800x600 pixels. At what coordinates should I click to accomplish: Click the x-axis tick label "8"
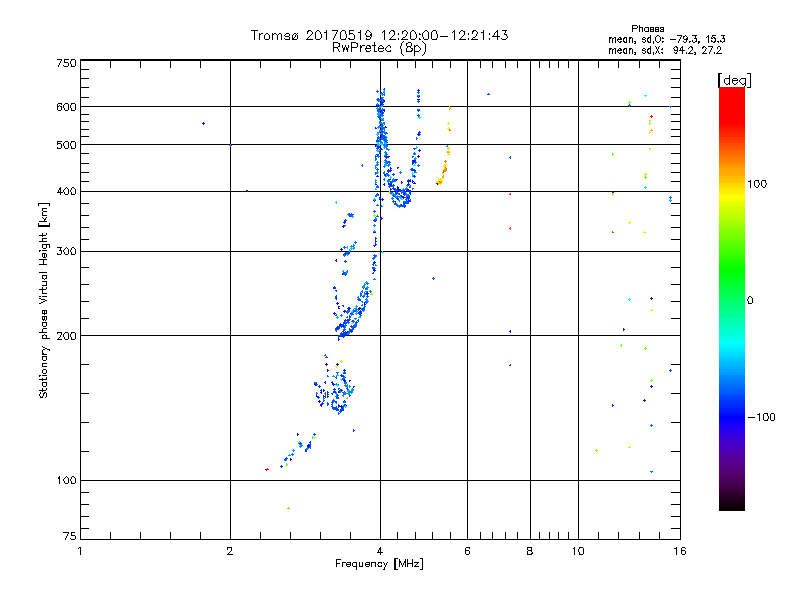point(530,551)
